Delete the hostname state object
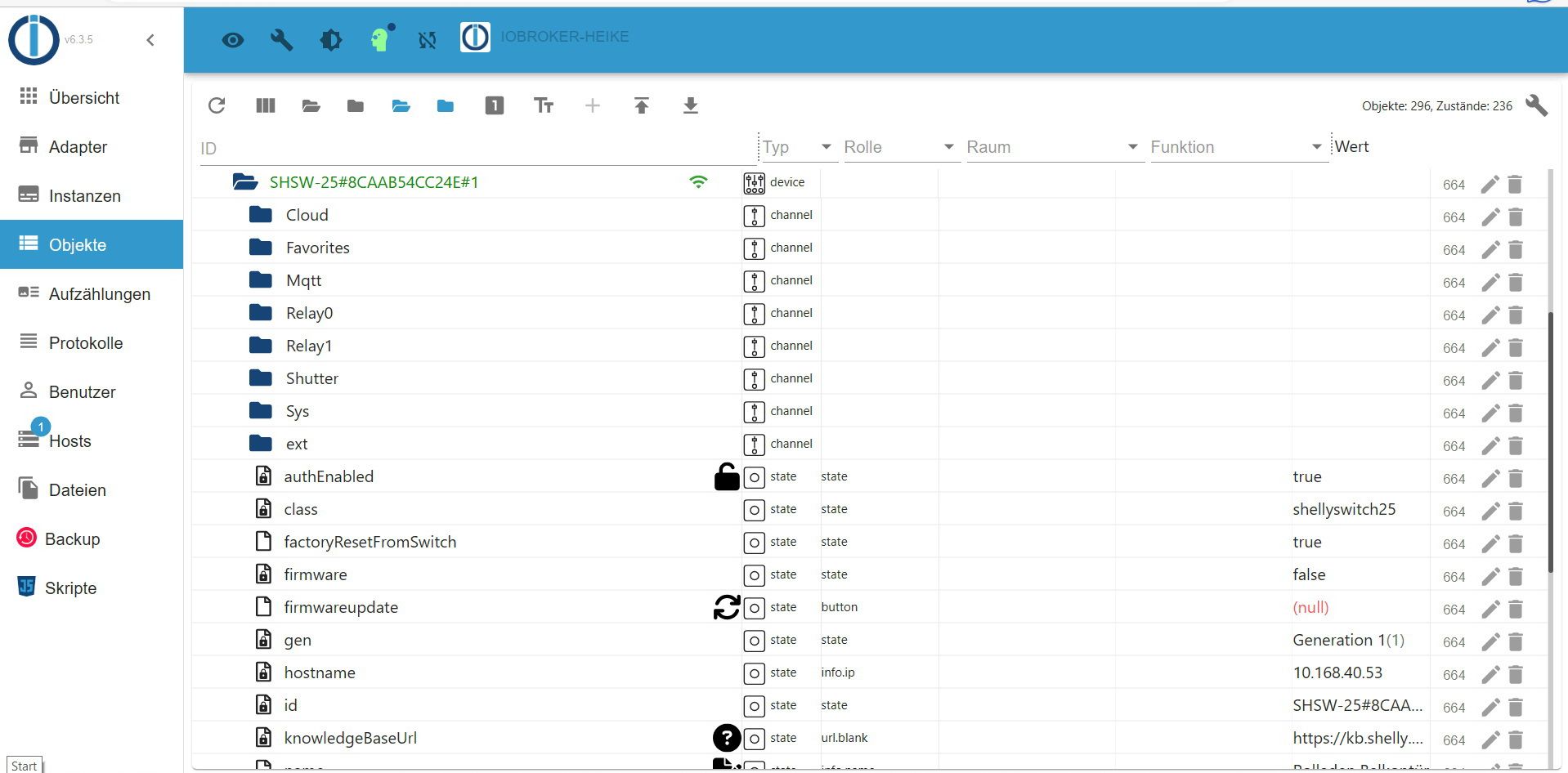 click(x=1515, y=675)
